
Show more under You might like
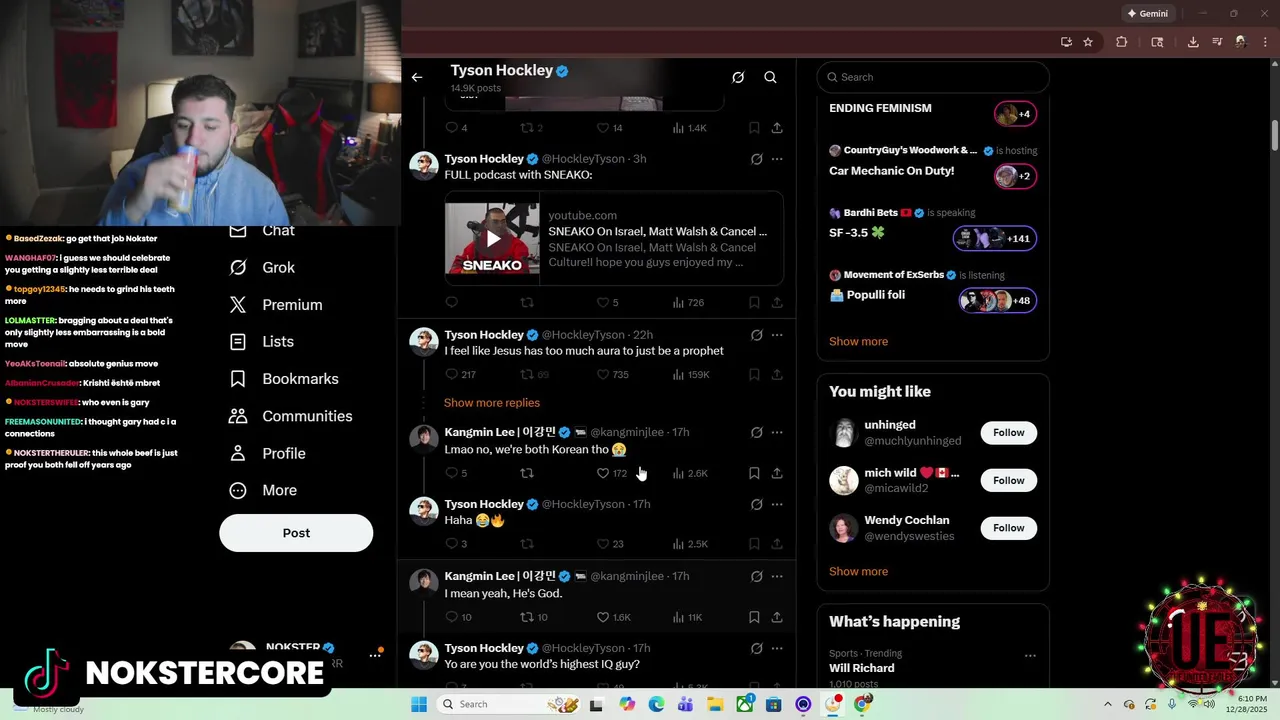(858, 571)
